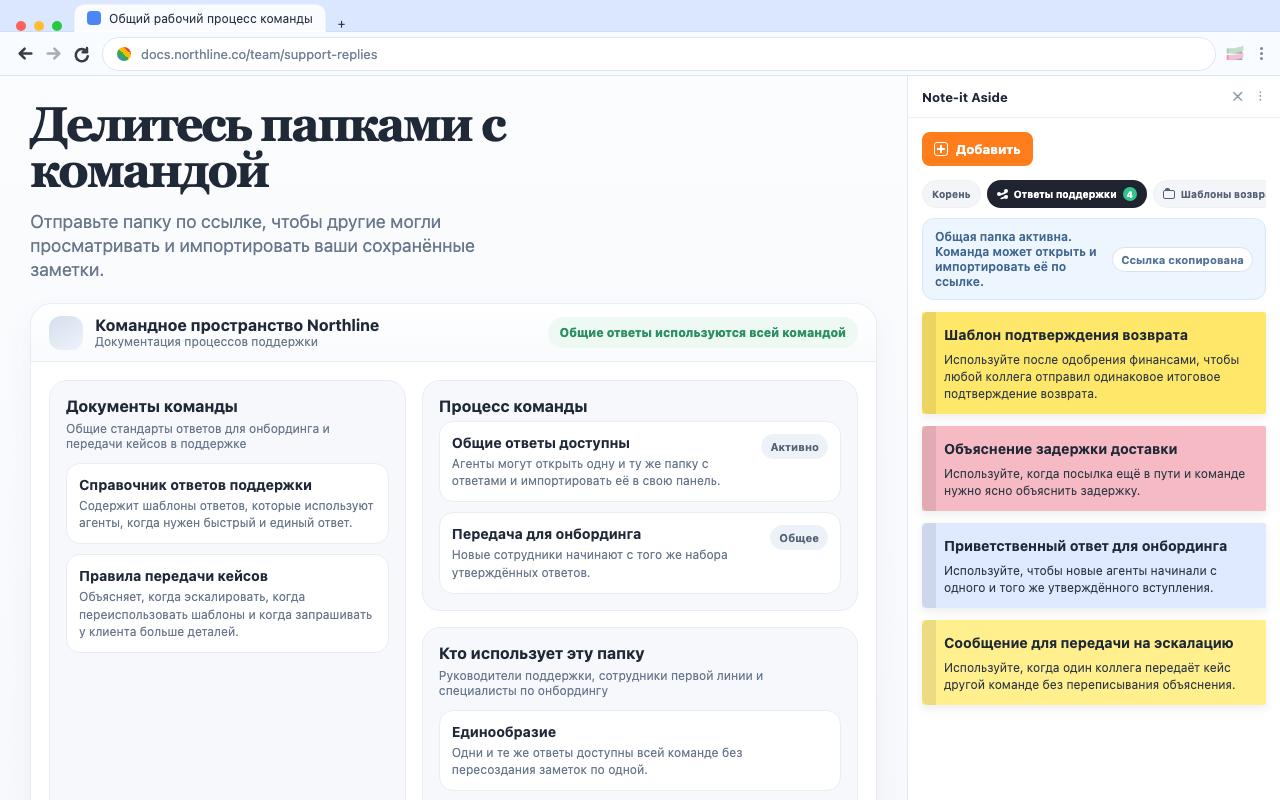Navigate back using the browser back arrow

click(25, 53)
